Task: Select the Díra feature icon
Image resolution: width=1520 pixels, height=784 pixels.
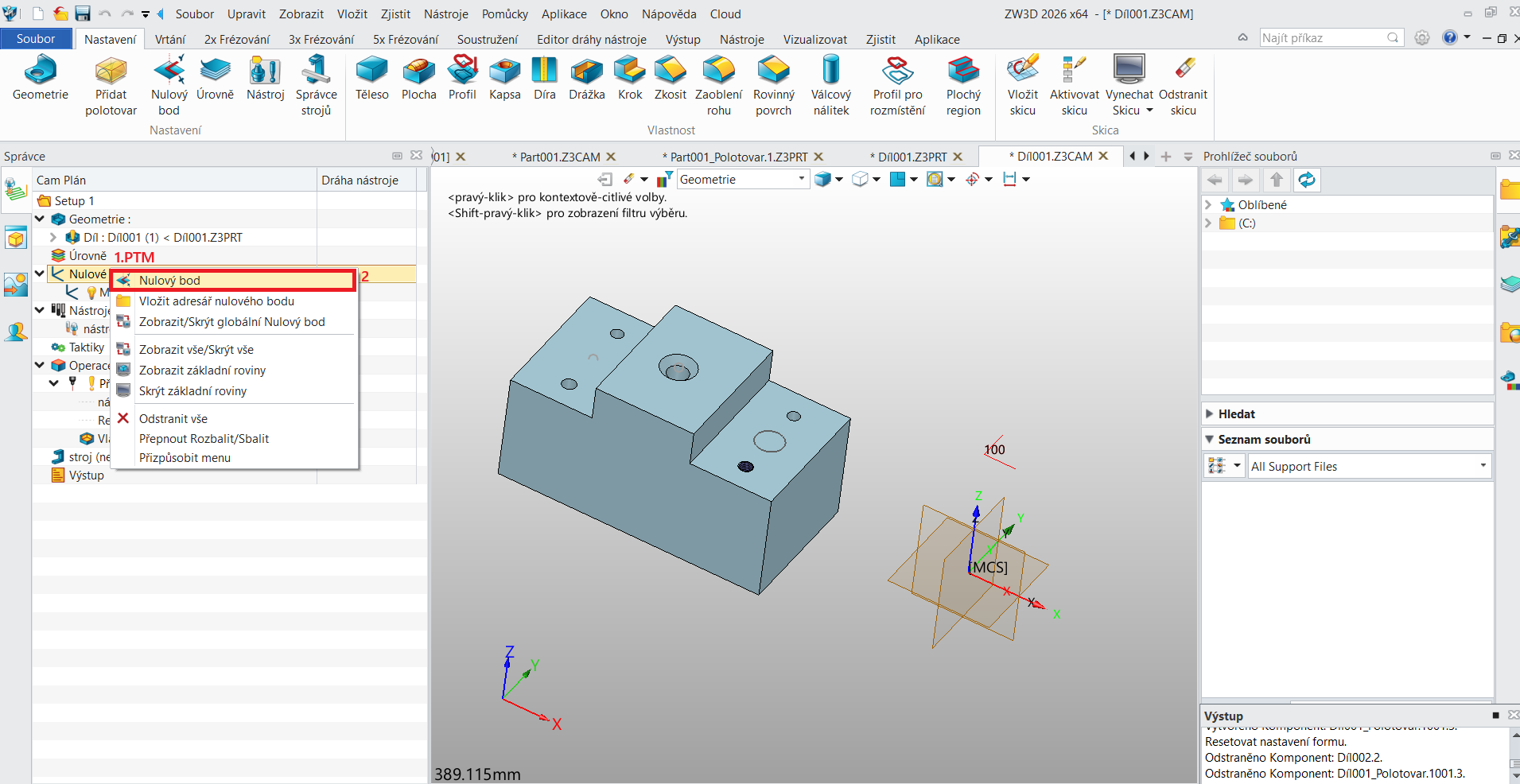Action: [545, 78]
